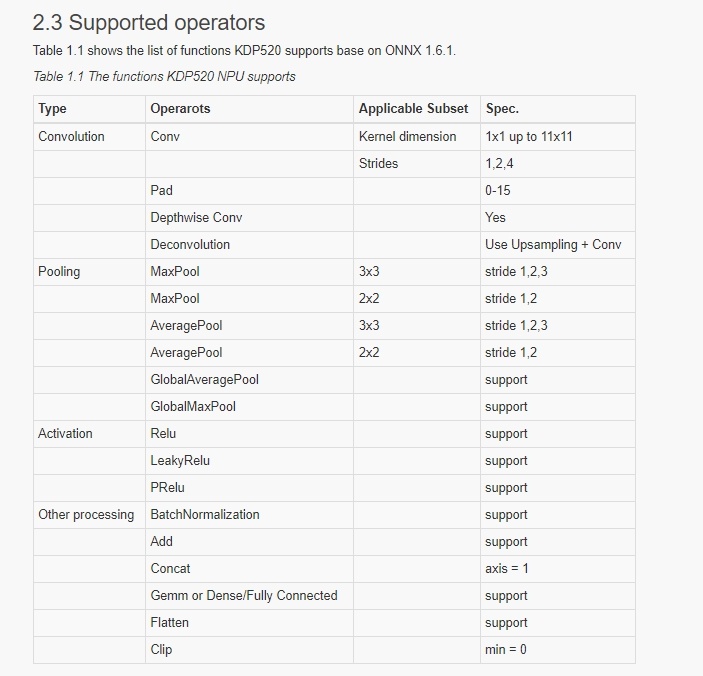Viewport: 703px width, 676px height.
Task: Select the "LeakyRelu" operator cell
Action: 180,460
